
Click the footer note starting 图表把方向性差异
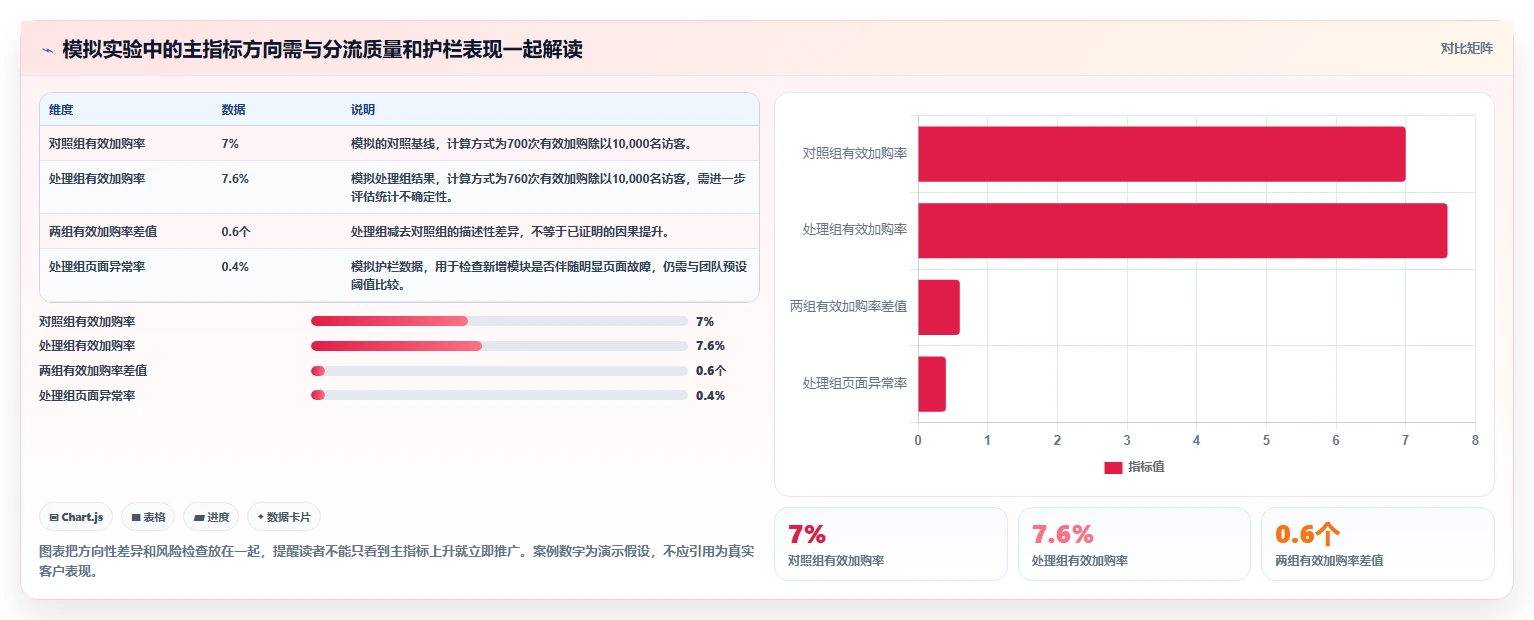[x=397, y=562]
